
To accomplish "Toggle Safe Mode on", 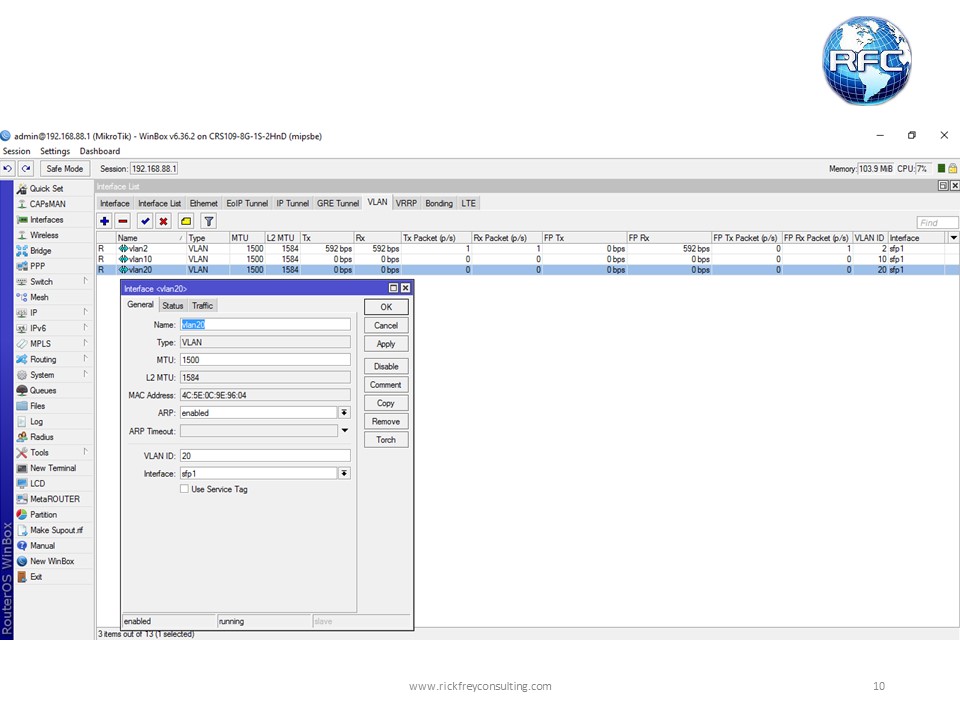I will click(64, 168).
